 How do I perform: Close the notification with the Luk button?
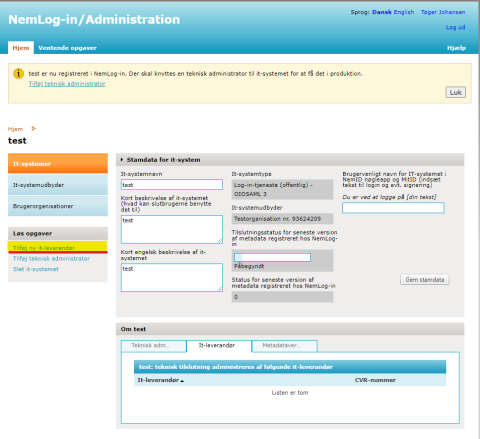(456, 92)
